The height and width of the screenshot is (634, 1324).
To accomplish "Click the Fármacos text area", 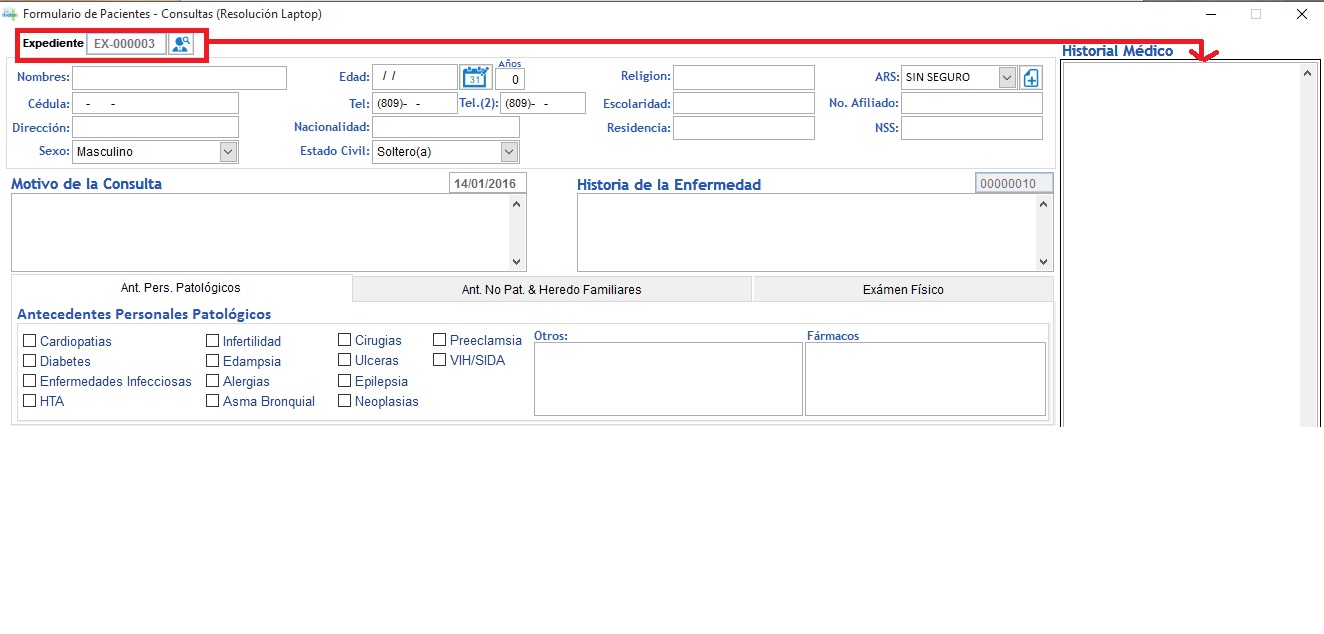I will click(925, 379).
